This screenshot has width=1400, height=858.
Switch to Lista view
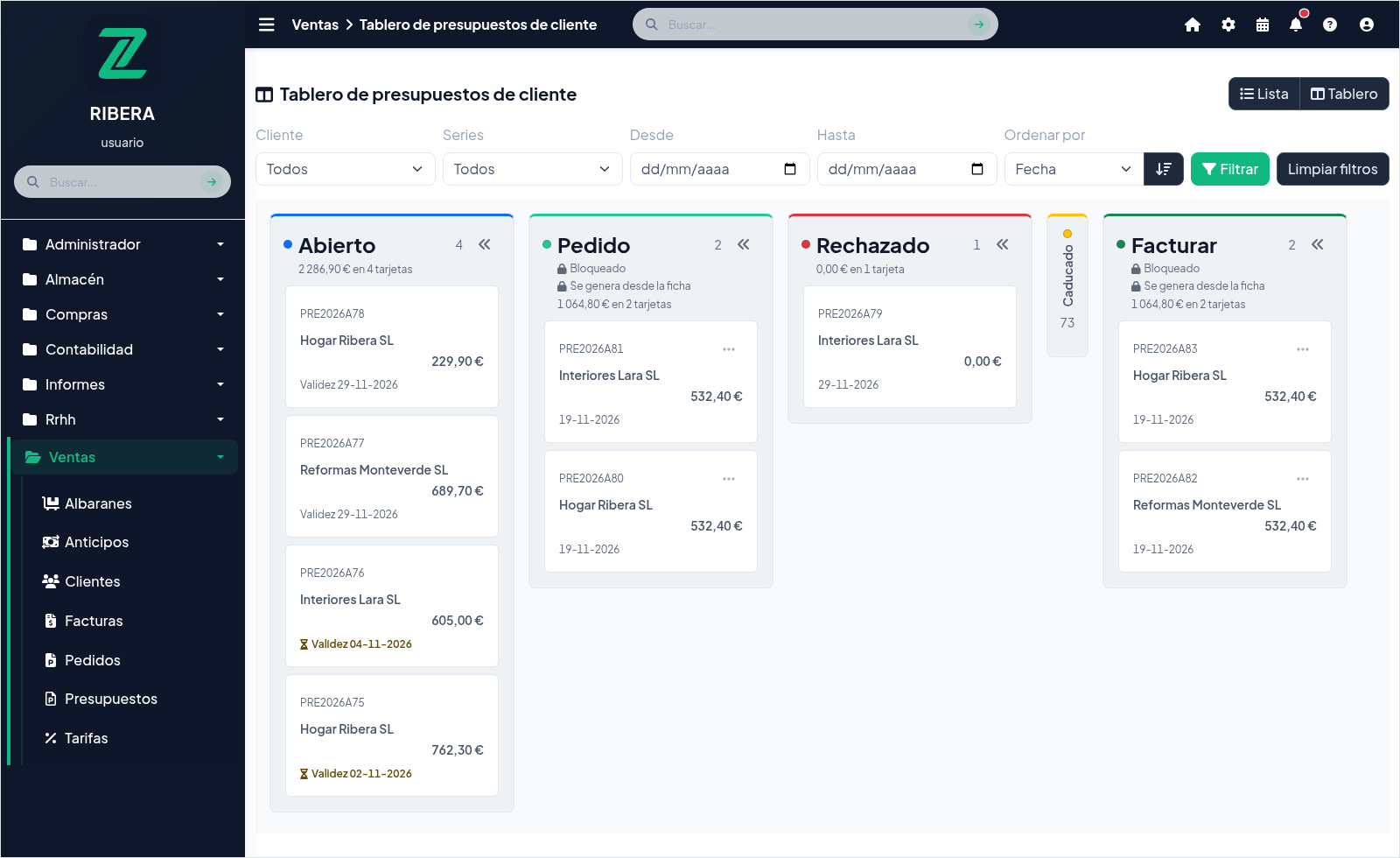pyautogui.click(x=1264, y=94)
